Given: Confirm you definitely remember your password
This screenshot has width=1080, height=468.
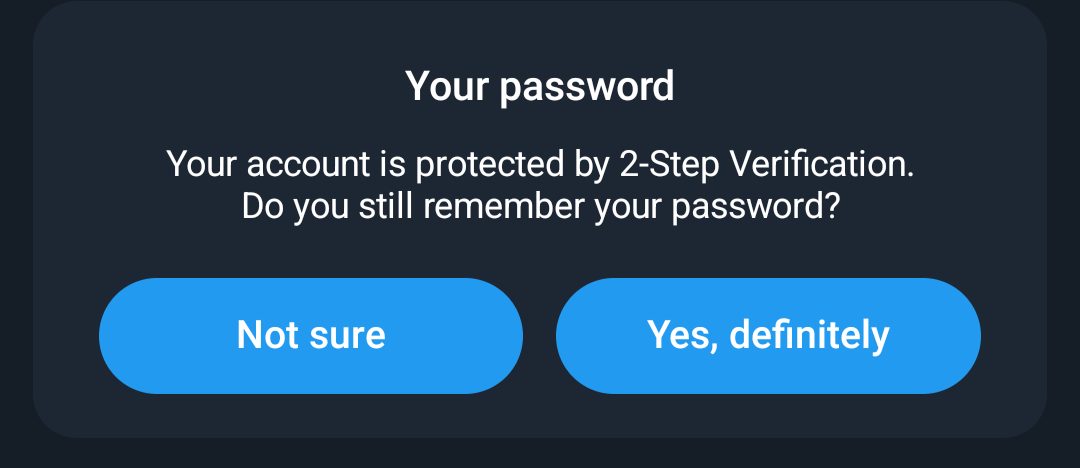Looking at the screenshot, I should [768, 336].
